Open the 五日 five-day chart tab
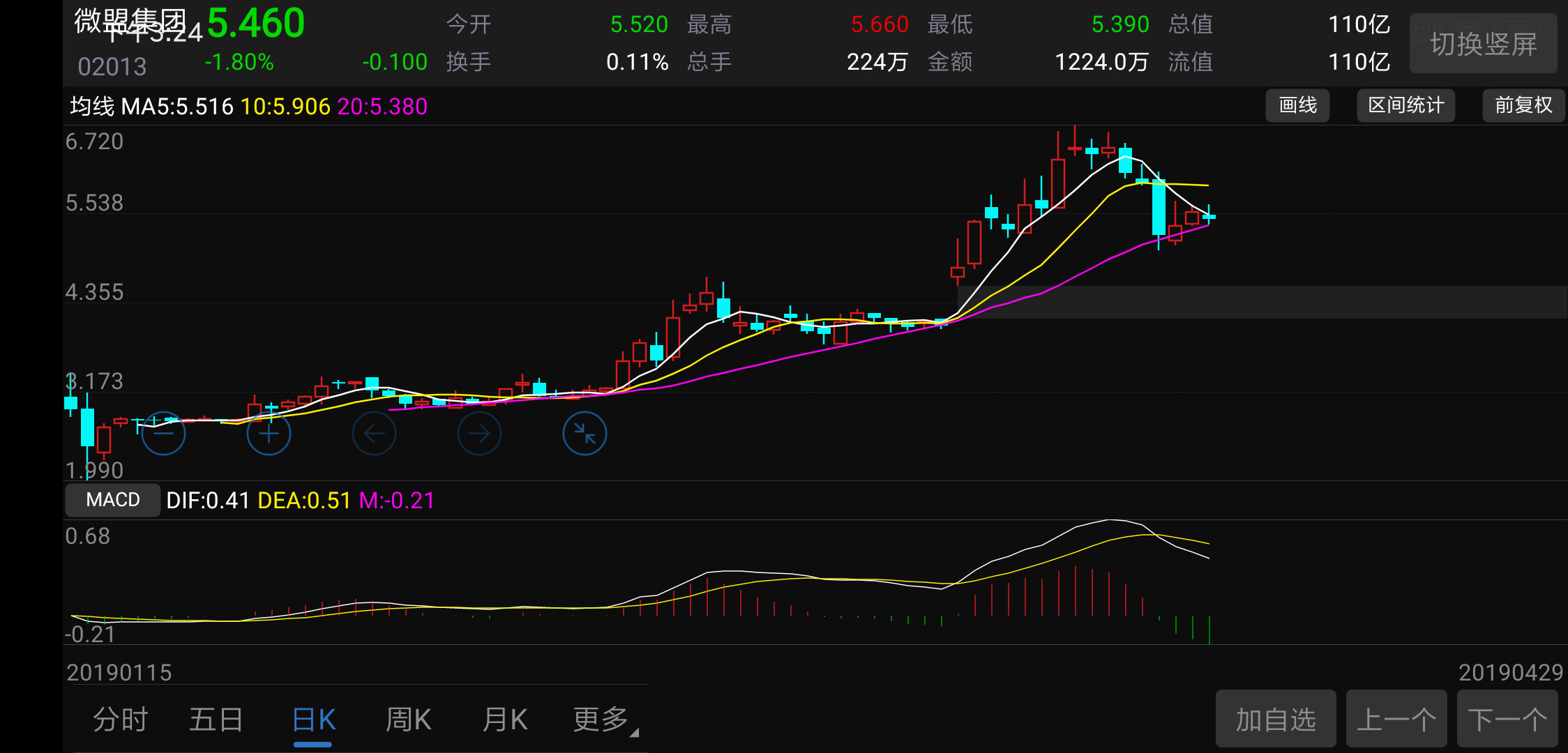Image resolution: width=1568 pixels, height=753 pixels. coord(217,719)
